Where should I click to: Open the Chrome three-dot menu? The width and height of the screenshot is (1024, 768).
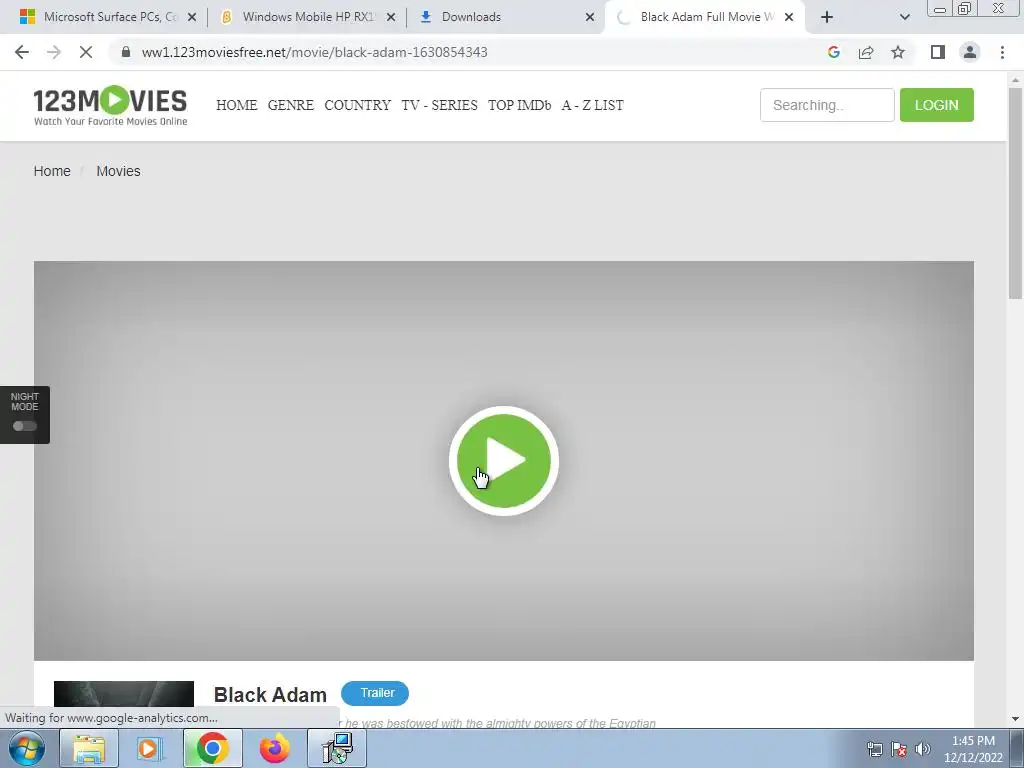click(1002, 52)
